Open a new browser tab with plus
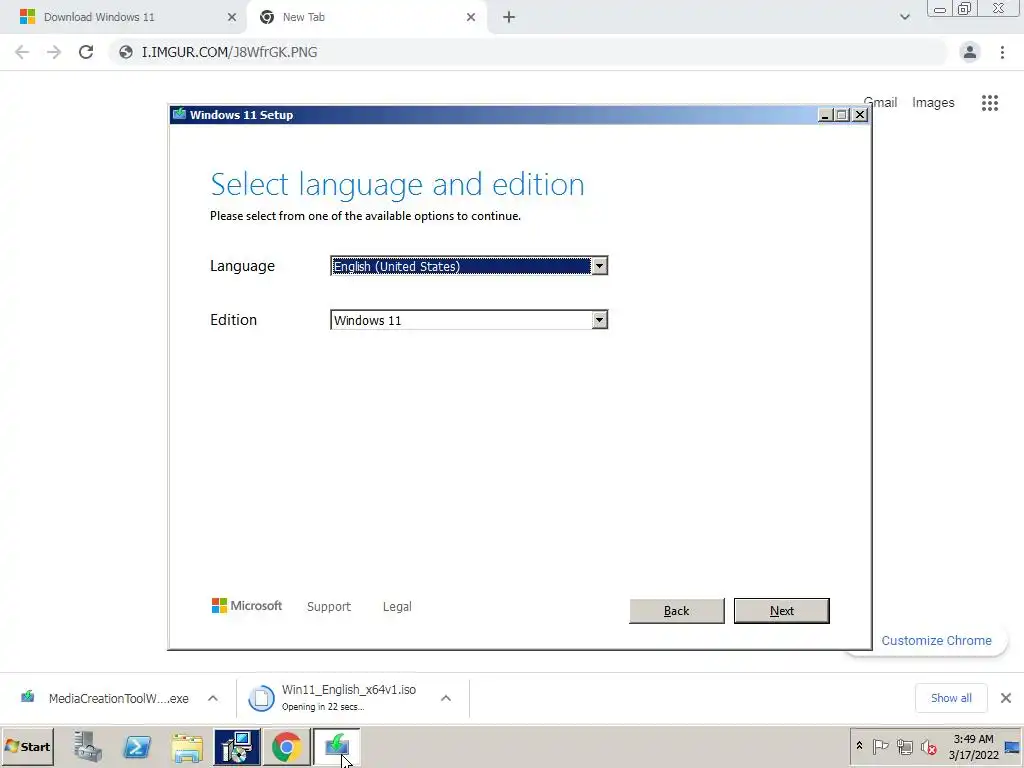Viewport: 1024px width, 768px height. [509, 17]
